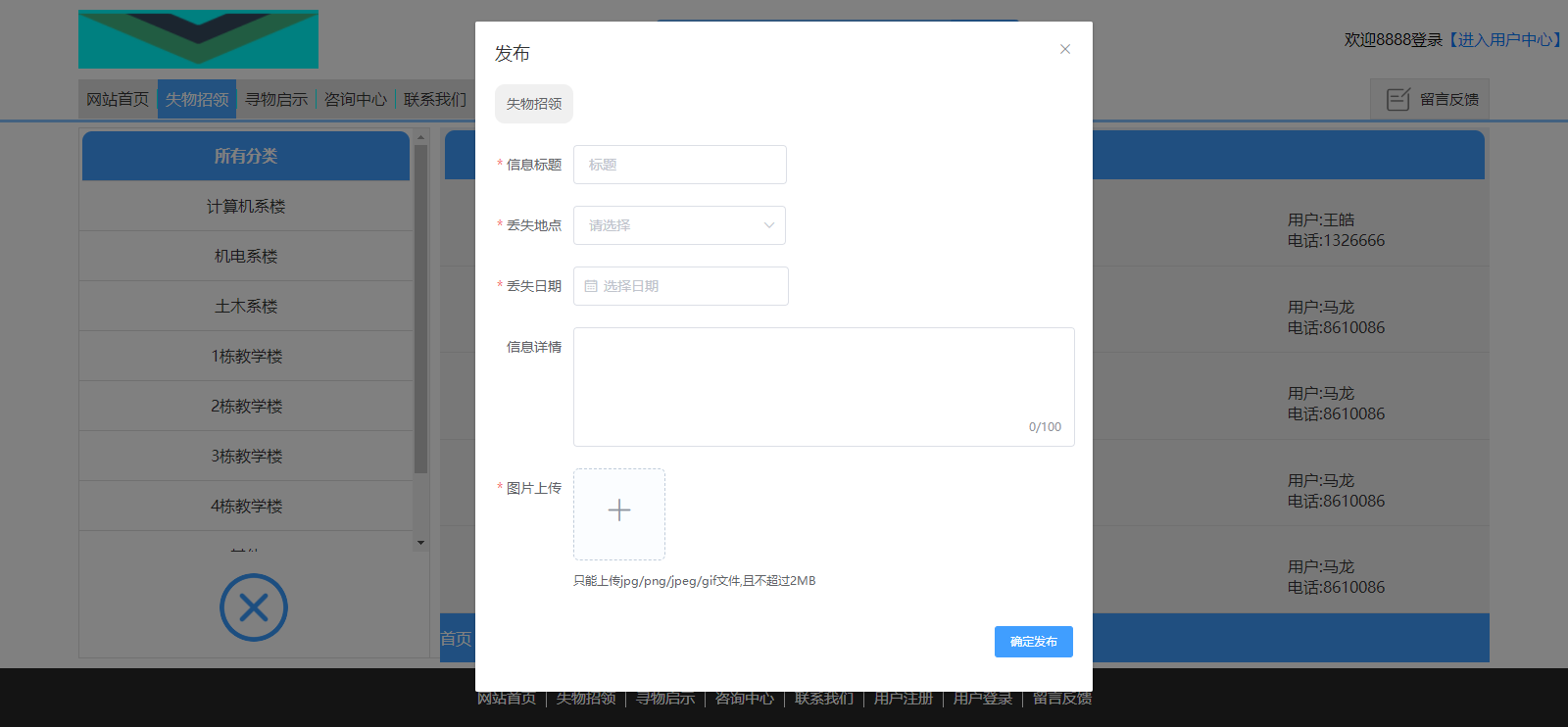
Task: Click the footer 用户登录 link
Action: coord(983,698)
